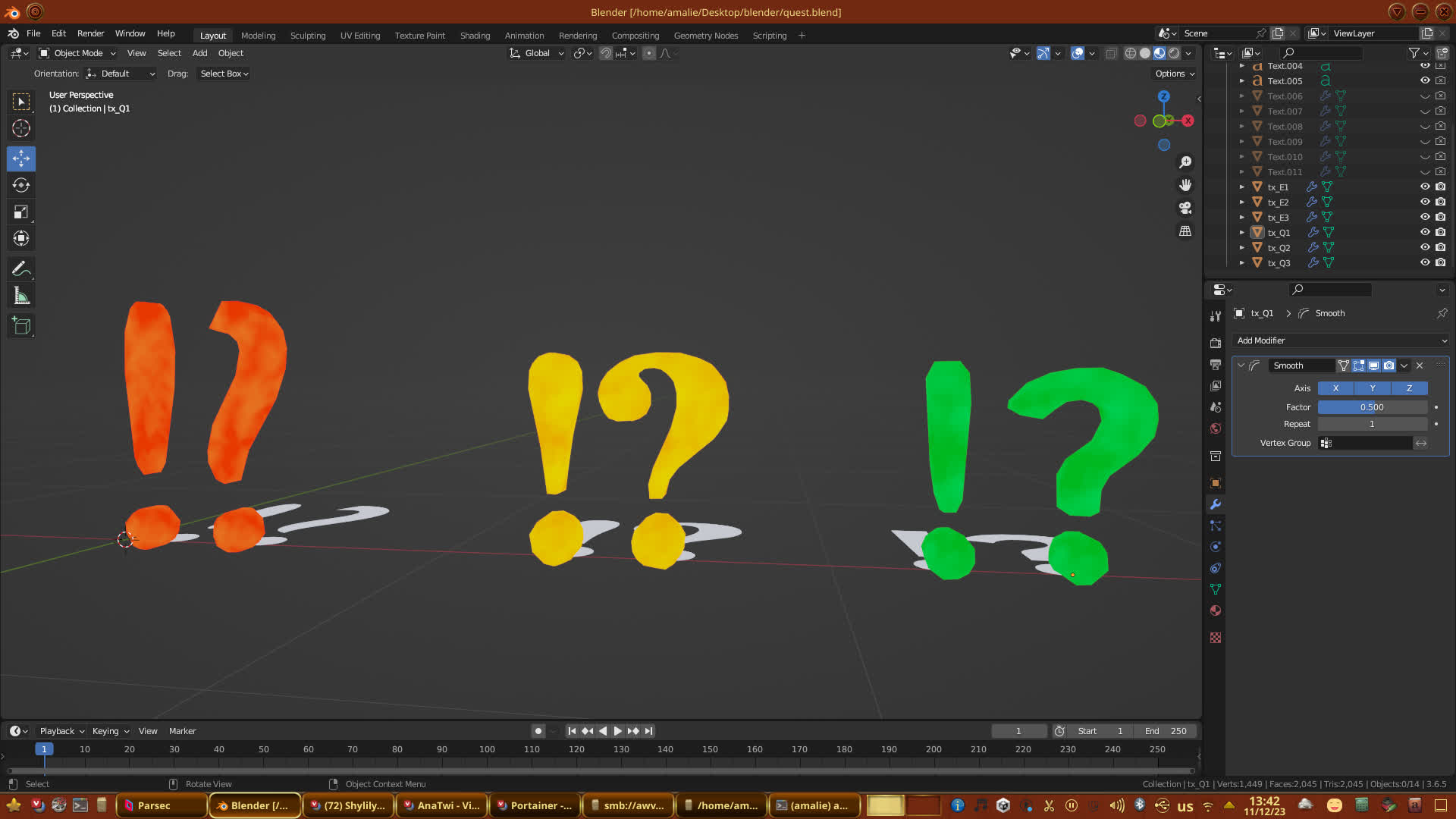1456x819 pixels.
Task: Toggle Smooth modifier X axis
Action: [1335, 388]
